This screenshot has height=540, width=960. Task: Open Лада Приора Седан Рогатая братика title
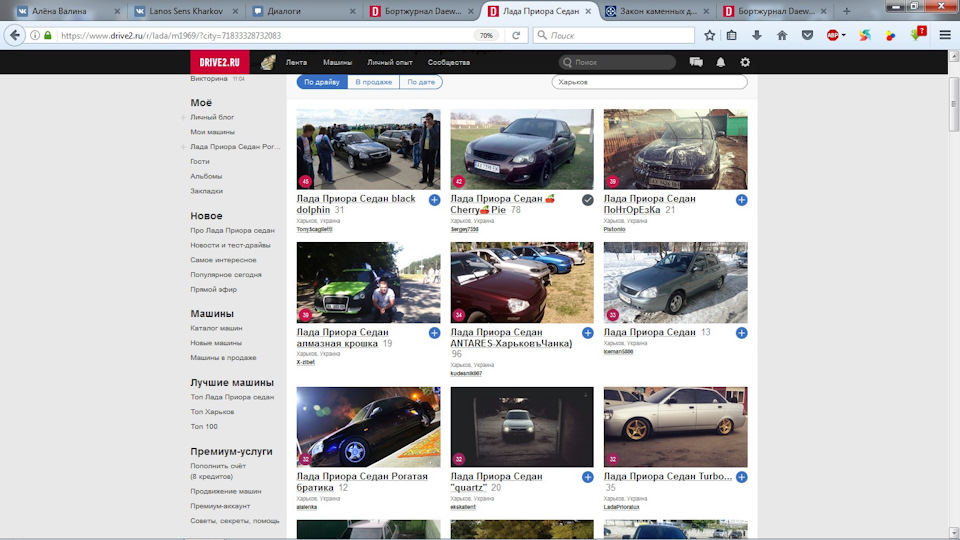click(x=362, y=482)
